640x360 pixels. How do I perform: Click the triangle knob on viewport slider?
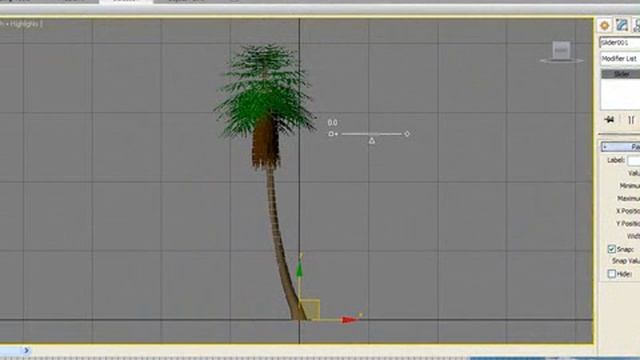(x=372, y=141)
